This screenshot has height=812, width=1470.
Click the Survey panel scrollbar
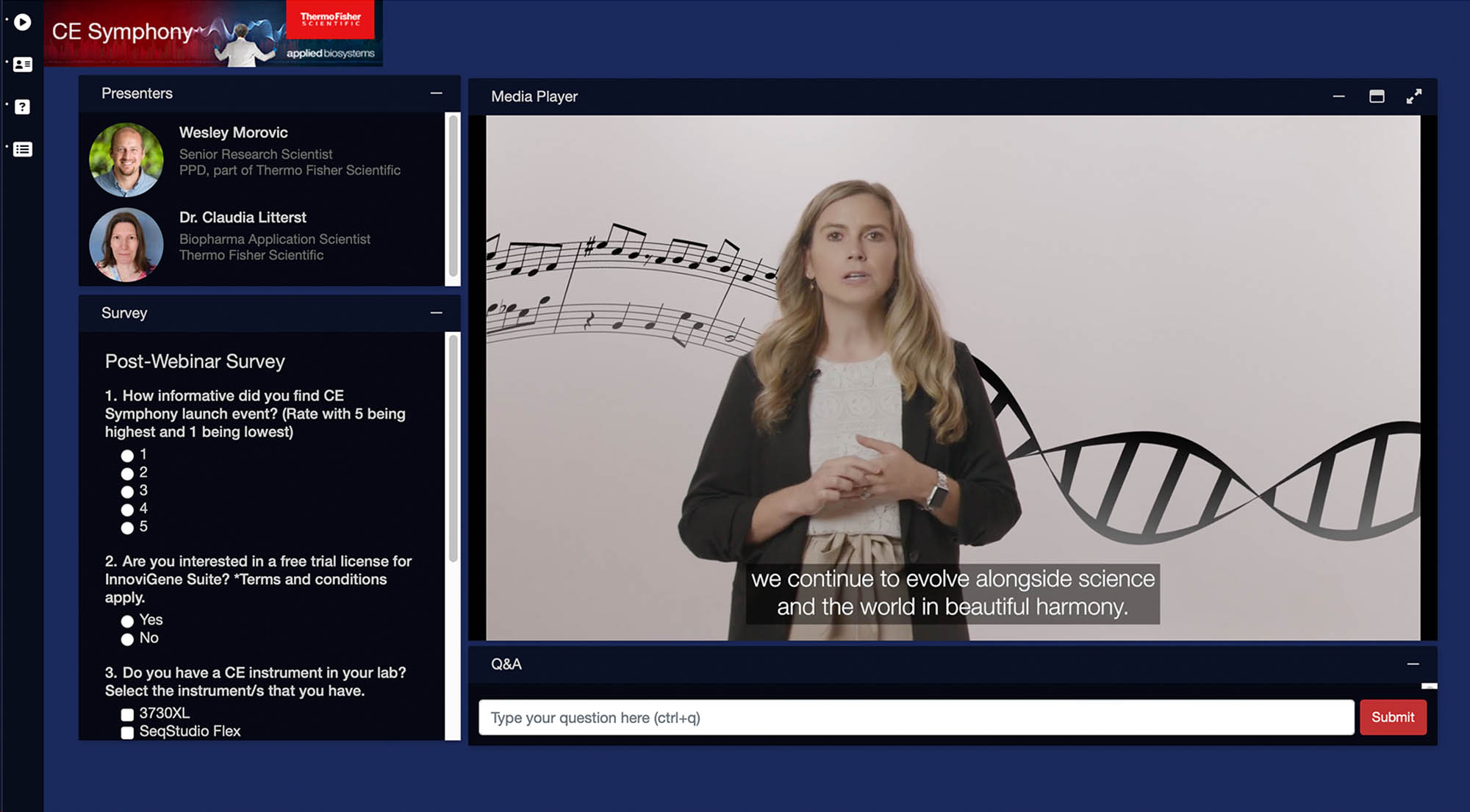click(453, 448)
